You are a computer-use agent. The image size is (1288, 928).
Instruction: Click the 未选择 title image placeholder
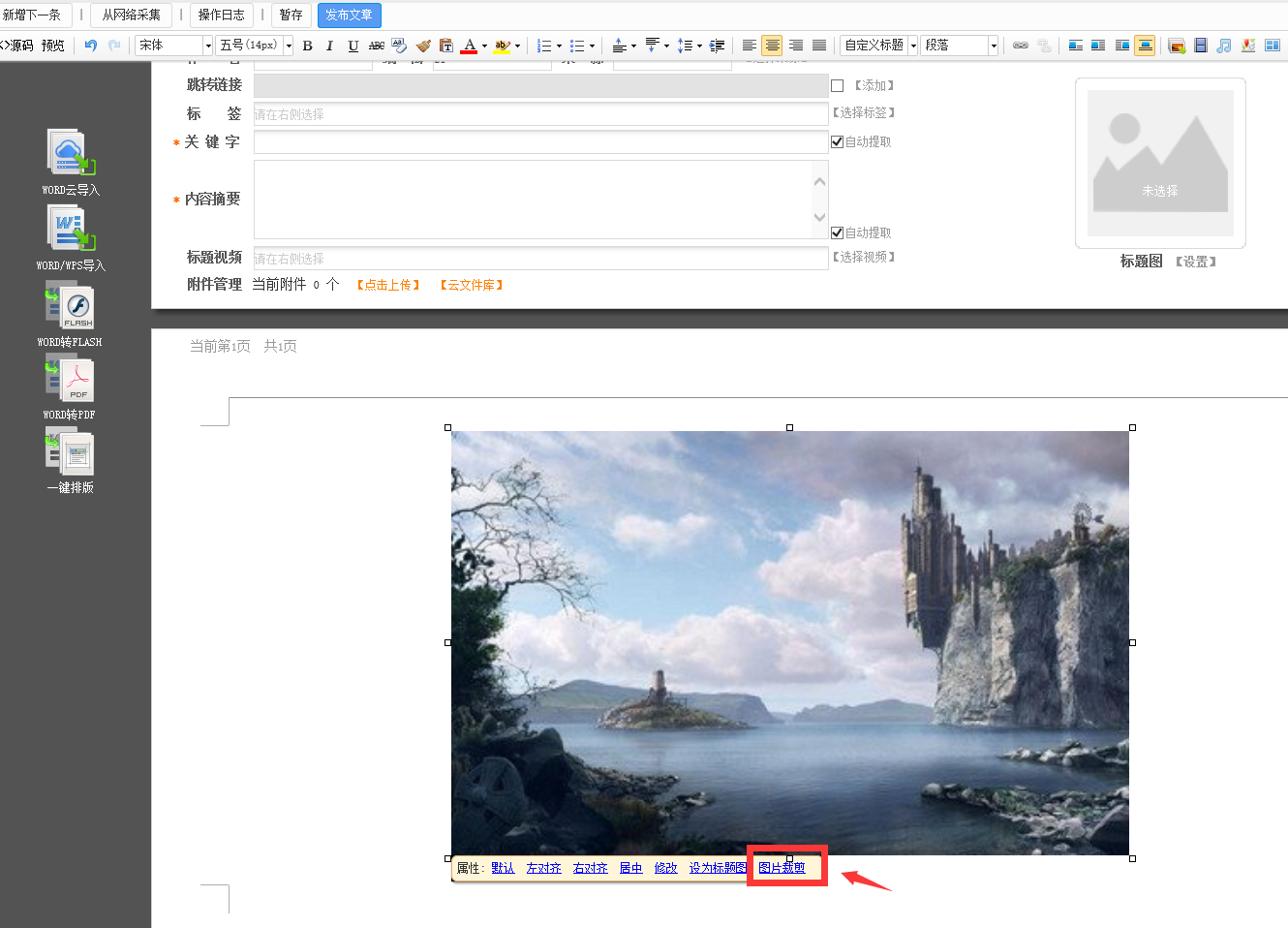(1160, 163)
